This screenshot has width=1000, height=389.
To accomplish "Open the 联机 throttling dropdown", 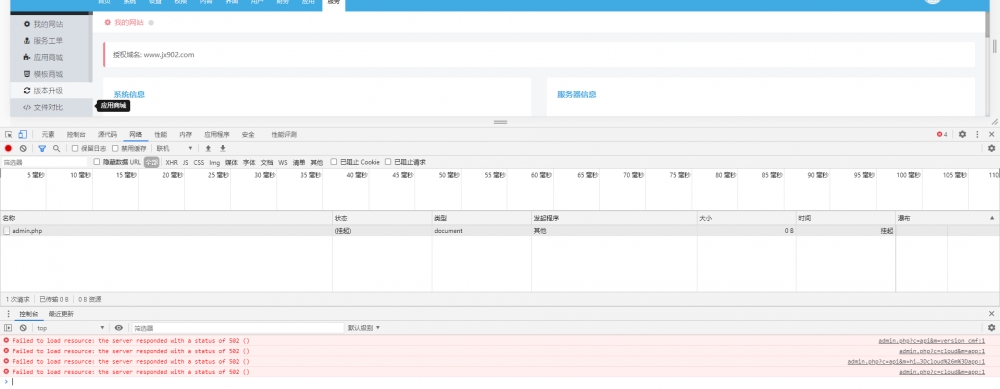I will [175, 148].
